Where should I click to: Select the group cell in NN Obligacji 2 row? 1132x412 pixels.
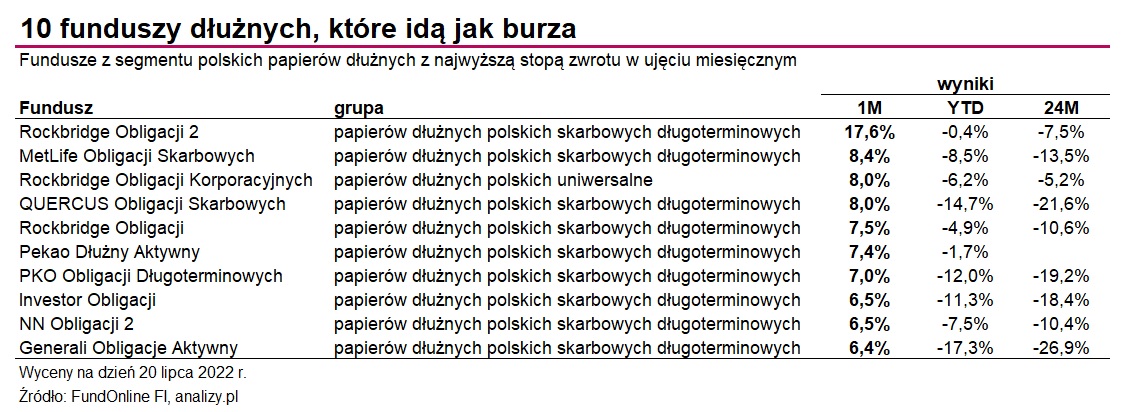click(x=567, y=325)
